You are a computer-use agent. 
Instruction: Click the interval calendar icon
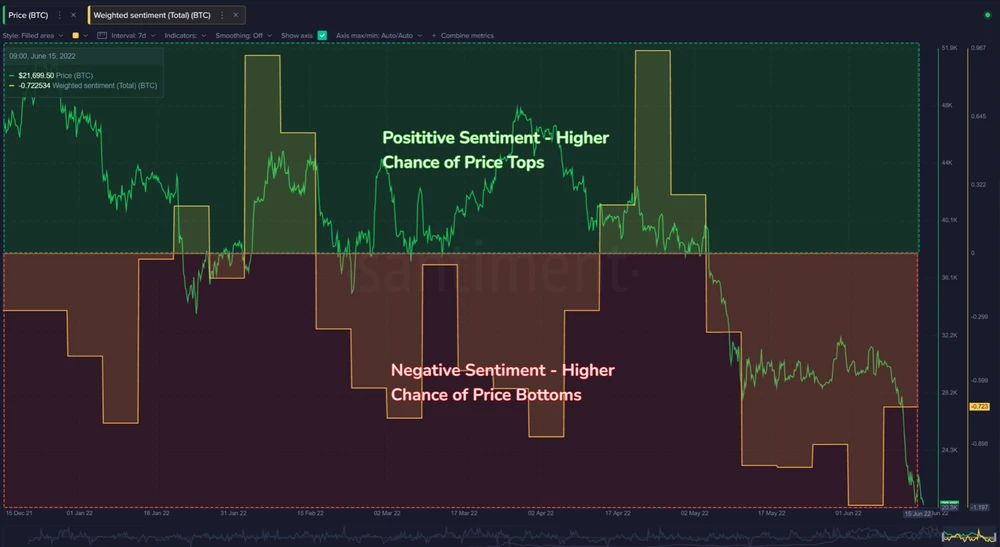click(x=102, y=36)
